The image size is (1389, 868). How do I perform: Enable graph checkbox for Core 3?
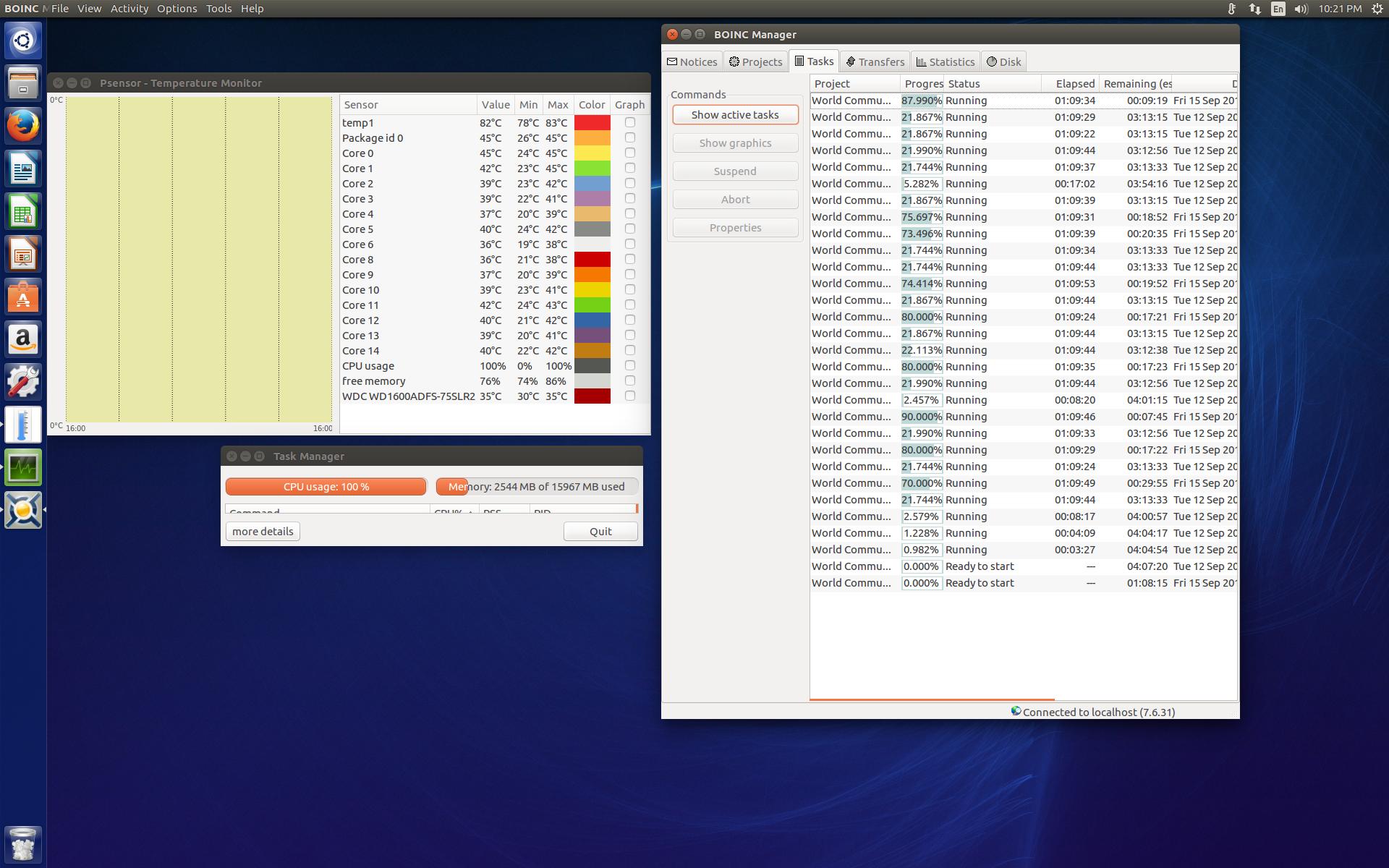(x=630, y=198)
